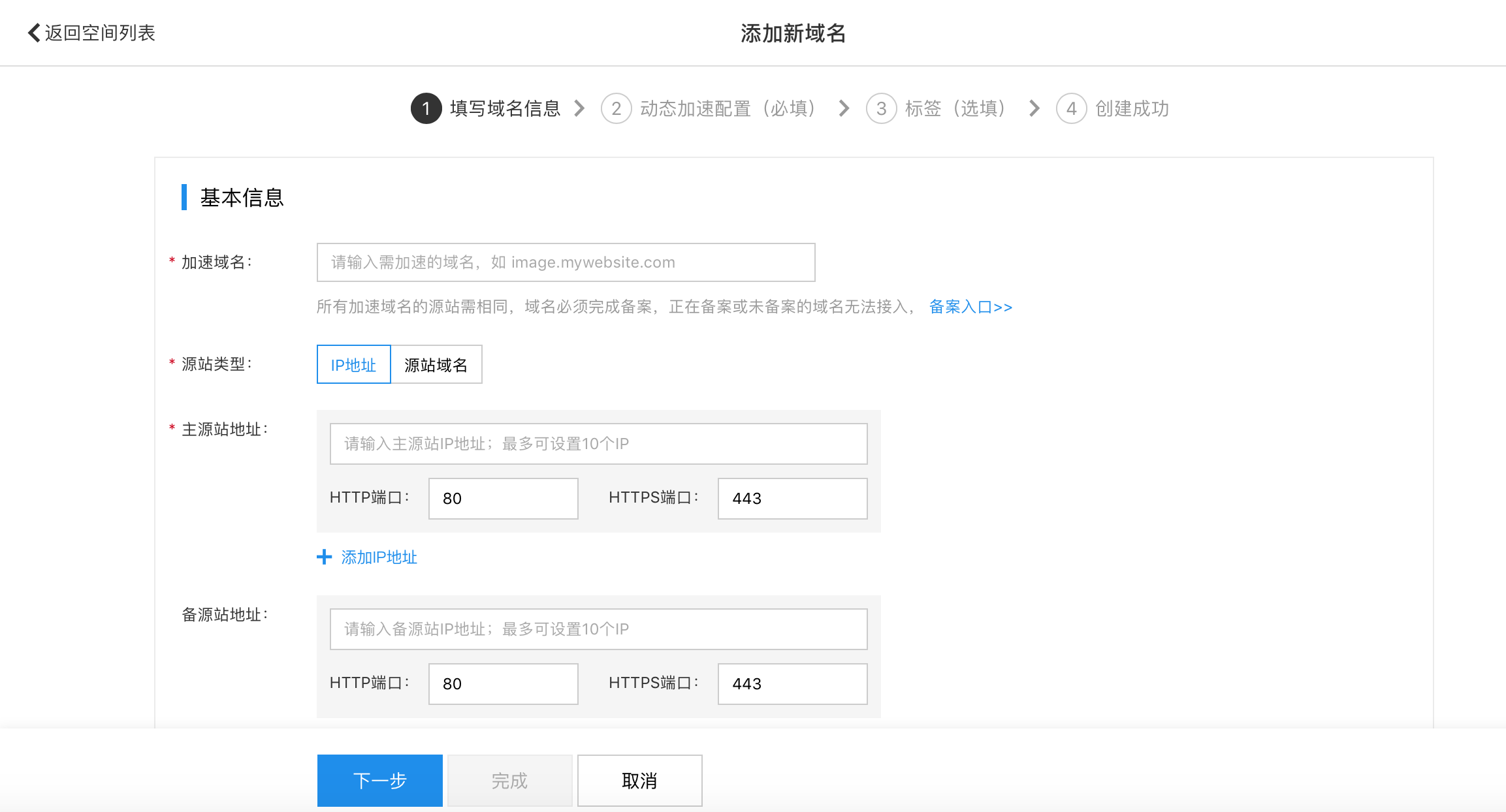
Task: Click step label 创建成功
Action: (1132, 108)
